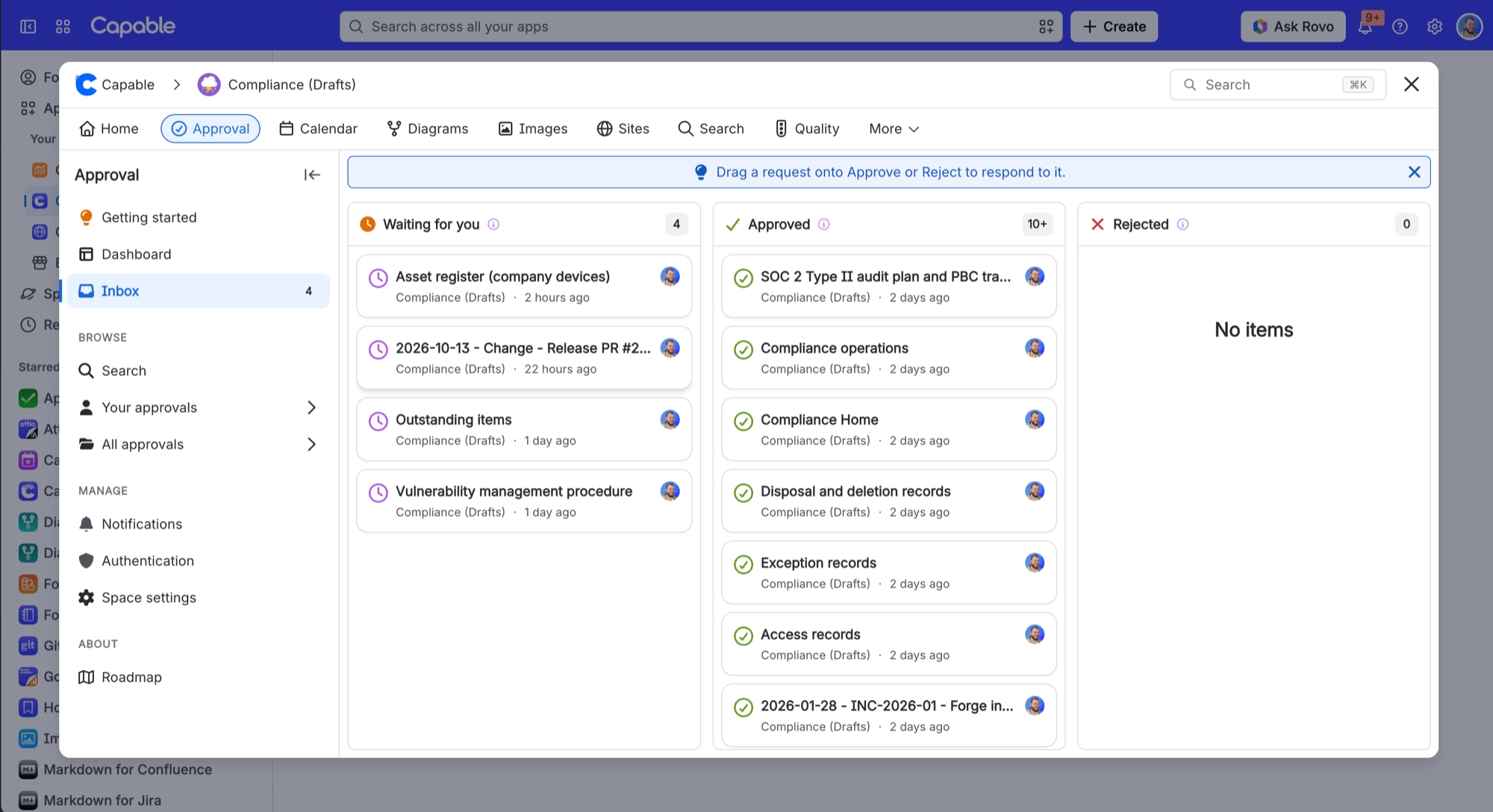This screenshot has width=1493, height=812.
Task: Open Vulnerability management procedure request
Action: (x=524, y=501)
